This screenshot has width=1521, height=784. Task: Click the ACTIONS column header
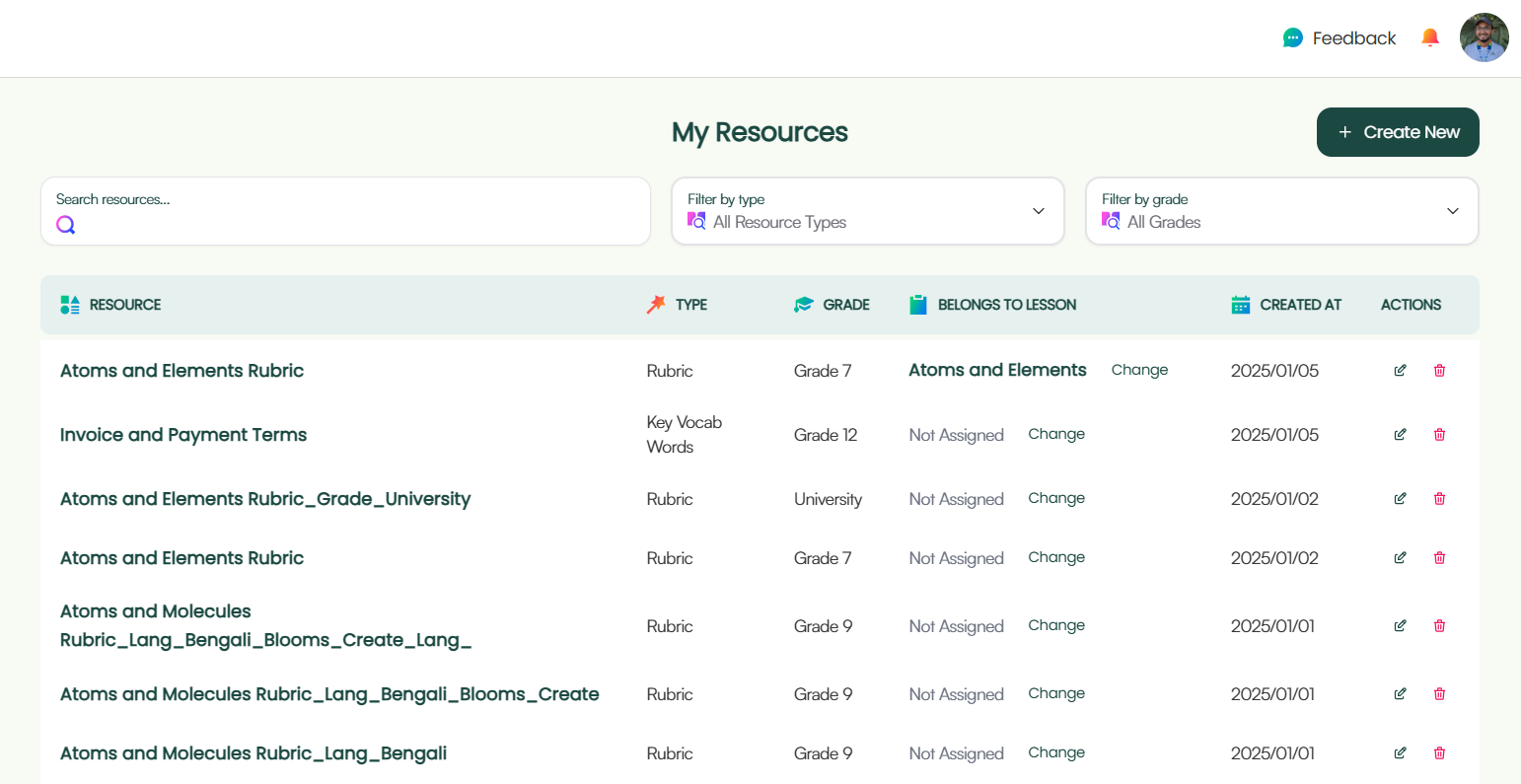1411,305
